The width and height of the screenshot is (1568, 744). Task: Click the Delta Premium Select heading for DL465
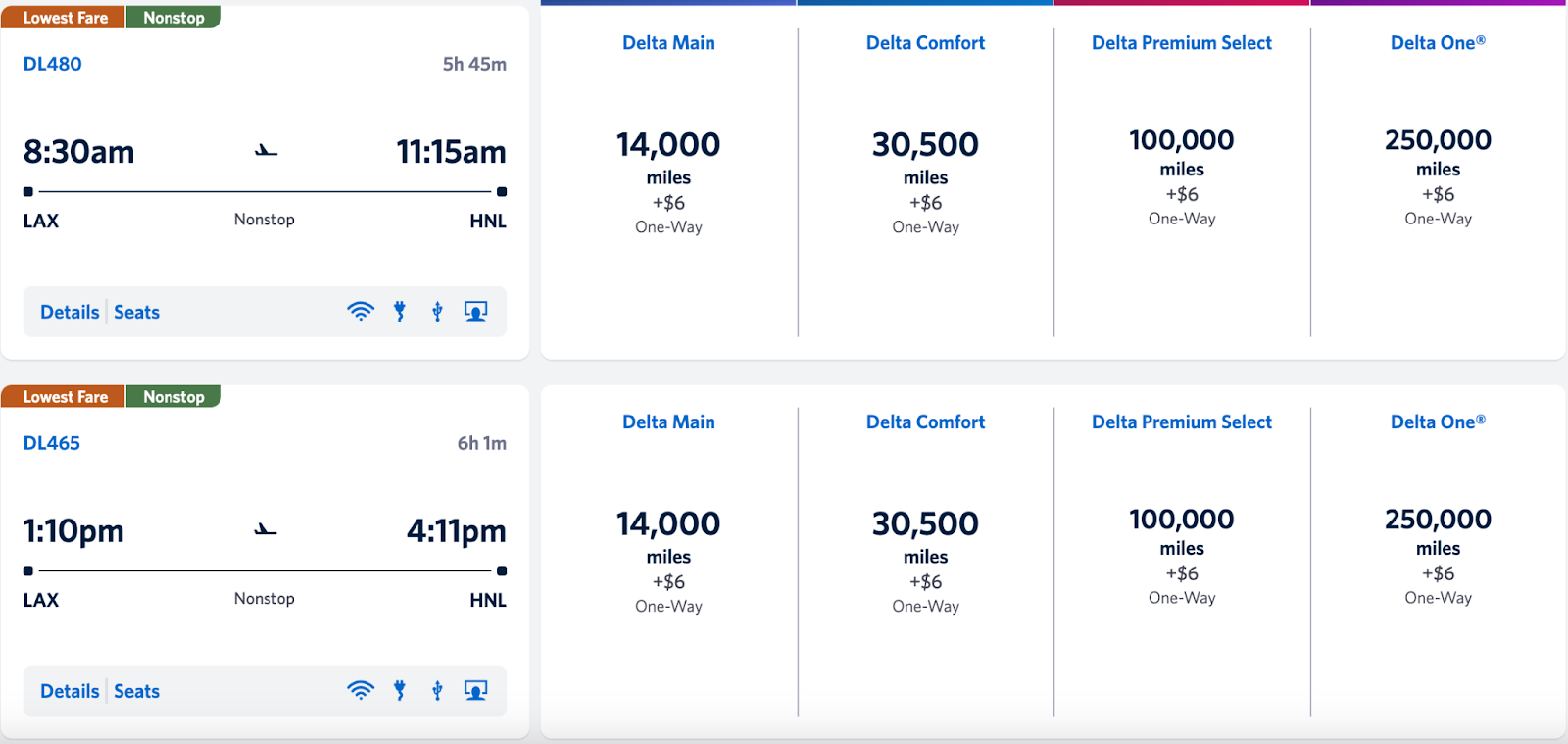(1181, 422)
